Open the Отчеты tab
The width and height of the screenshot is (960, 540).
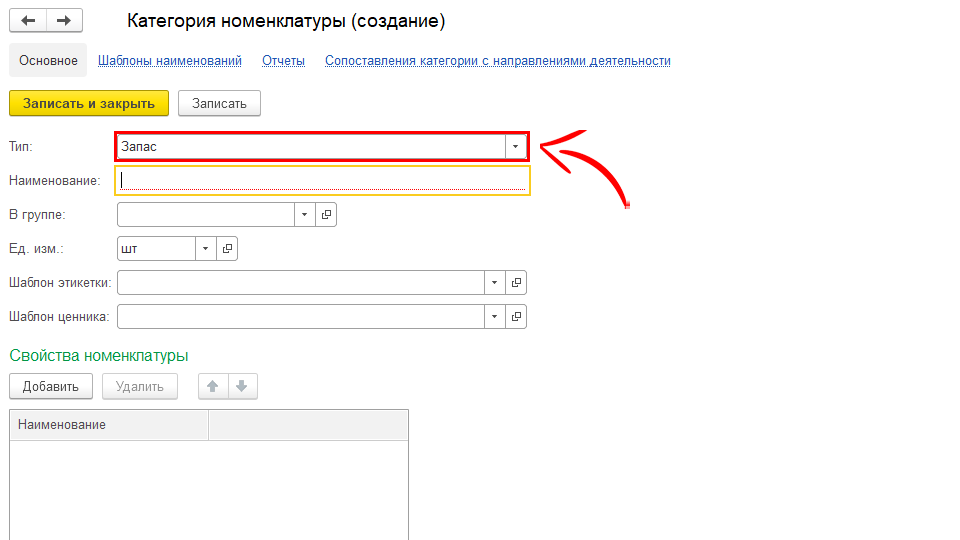coord(283,61)
